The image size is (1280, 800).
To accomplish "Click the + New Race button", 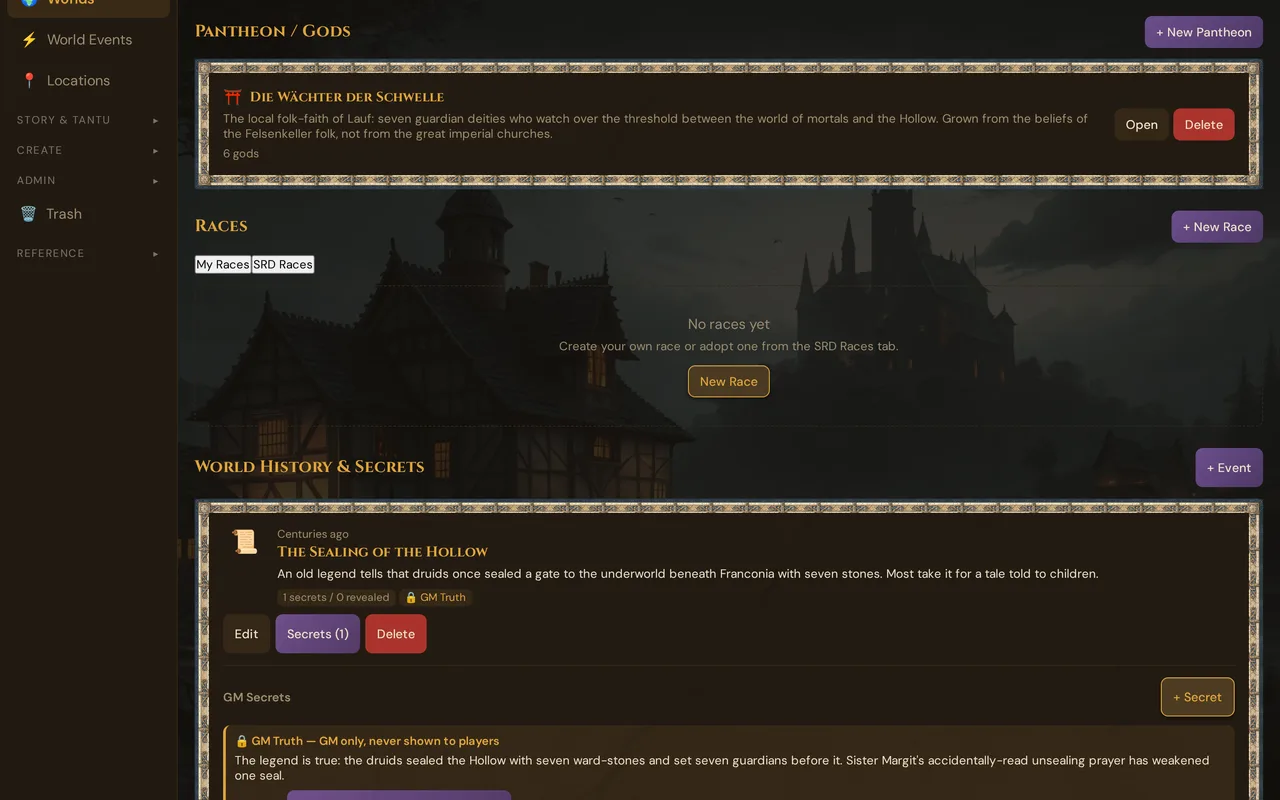I will coord(1217,227).
